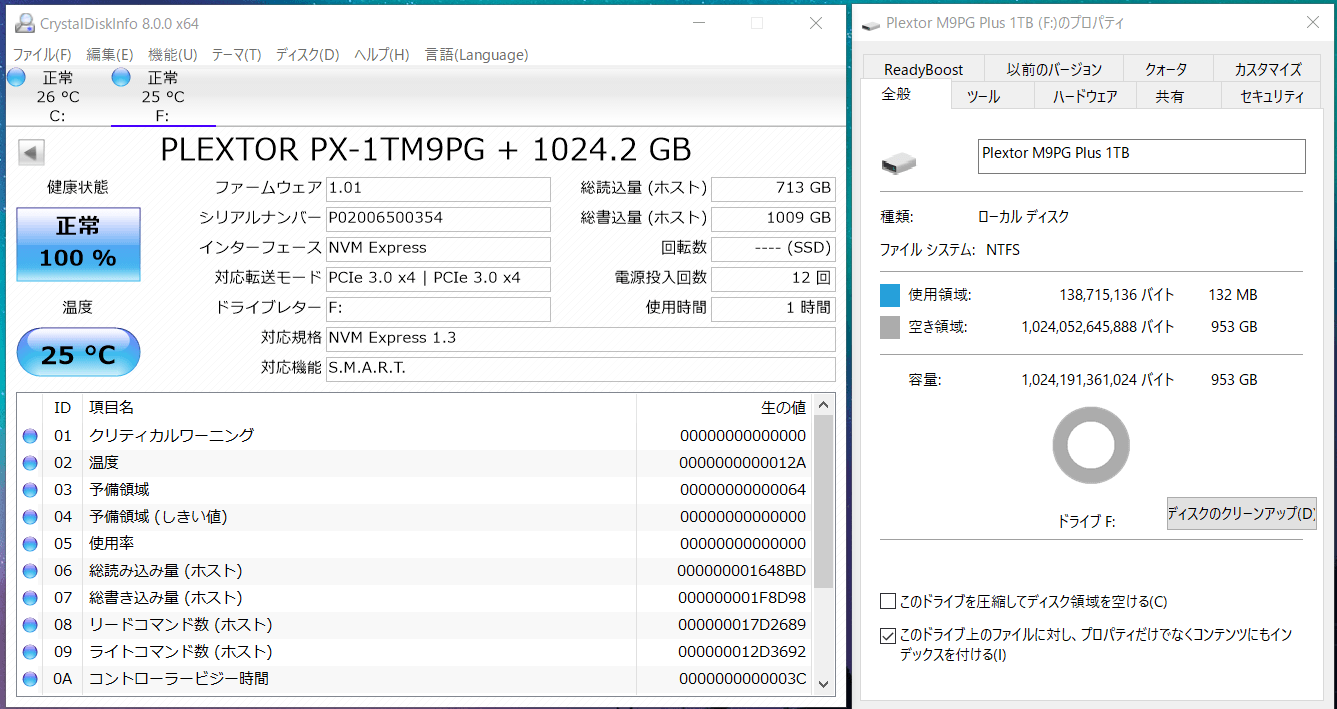Select drive C: status orb icon
The width and height of the screenshot is (1337, 709).
[x=17, y=77]
